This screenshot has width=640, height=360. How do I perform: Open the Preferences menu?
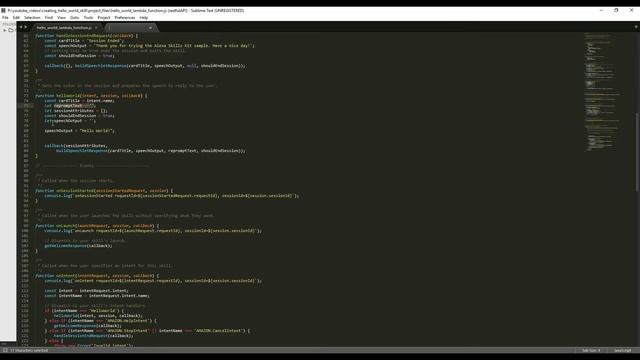125,18
